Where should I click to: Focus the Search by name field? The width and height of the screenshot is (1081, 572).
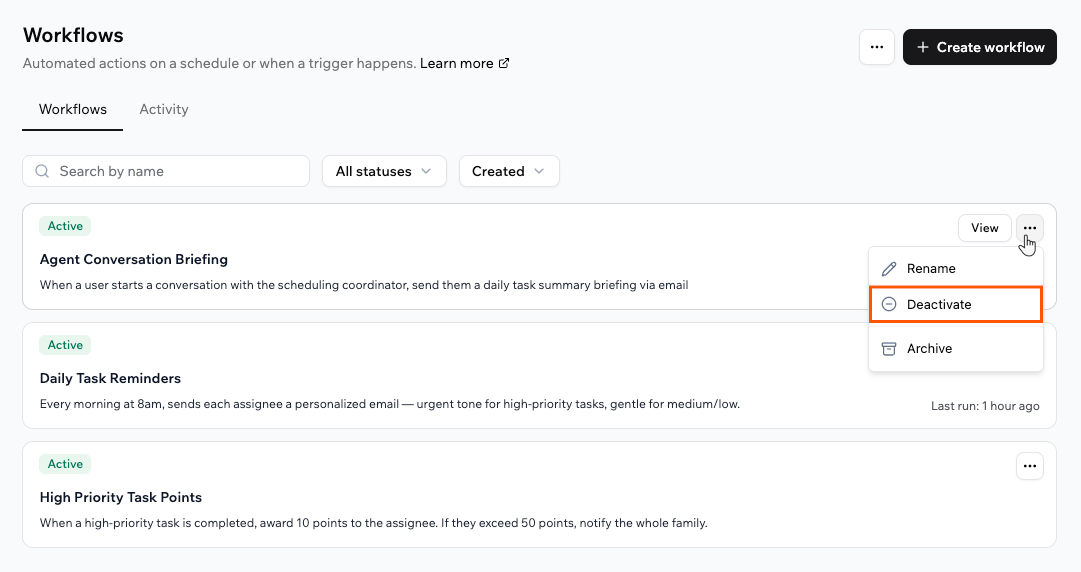[165, 171]
